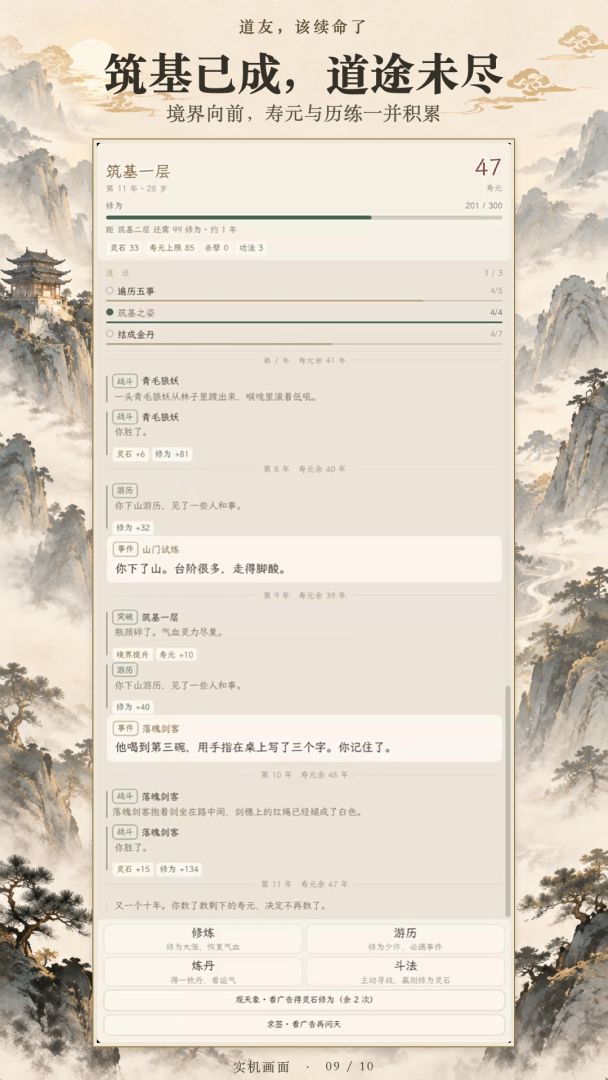Select the 遍历五事 quest radio circle
The width and height of the screenshot is (608, 1080).
pos(109,291)
